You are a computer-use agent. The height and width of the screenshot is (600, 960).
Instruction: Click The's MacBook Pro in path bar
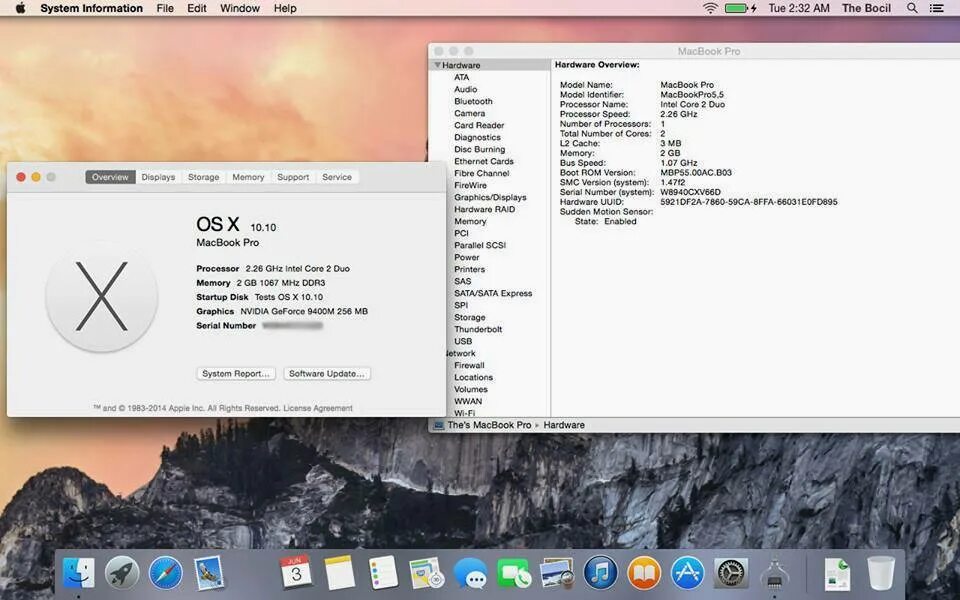[x=489, y=425]
